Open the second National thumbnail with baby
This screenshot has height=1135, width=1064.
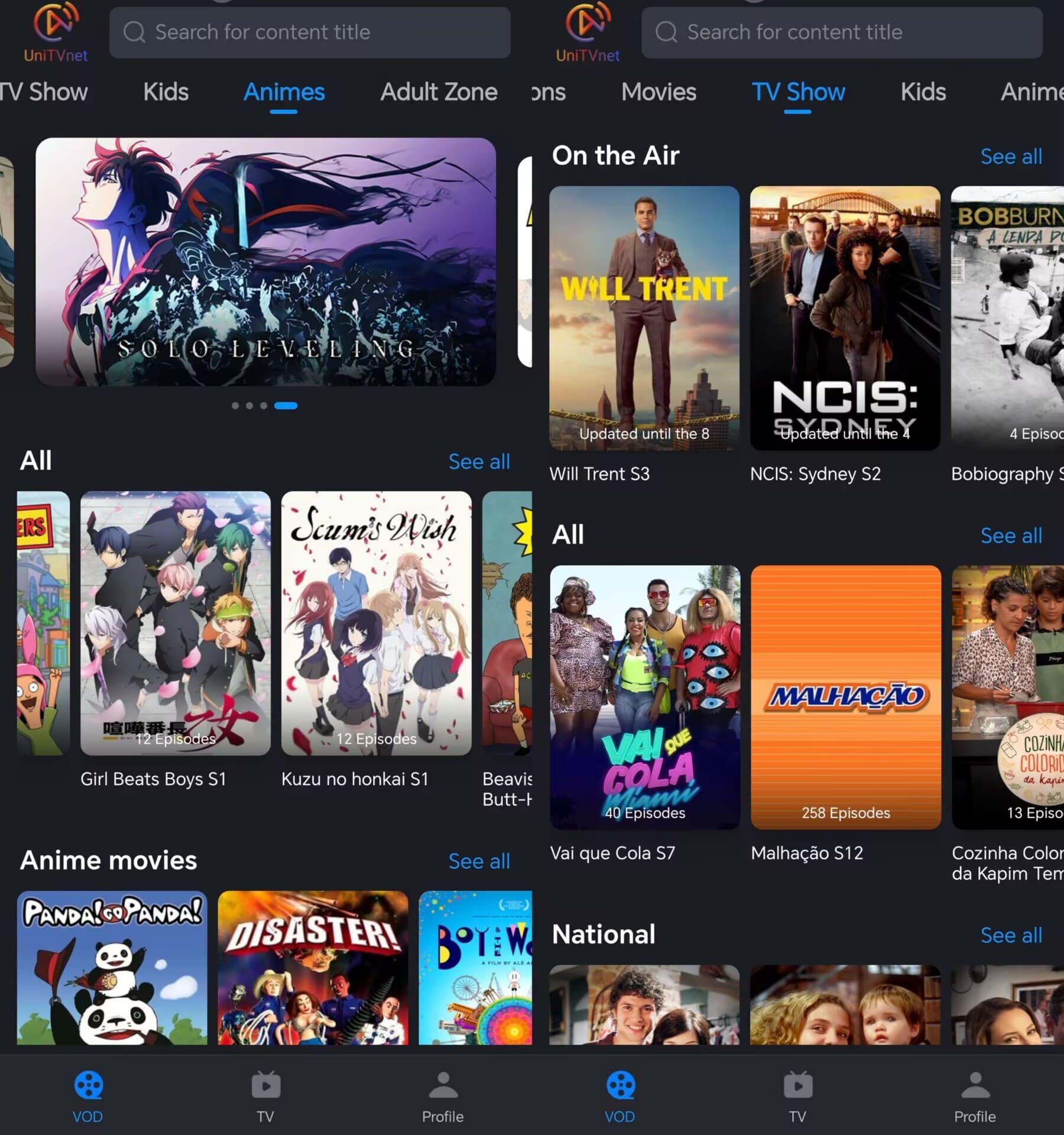(x=845, y=1004)
